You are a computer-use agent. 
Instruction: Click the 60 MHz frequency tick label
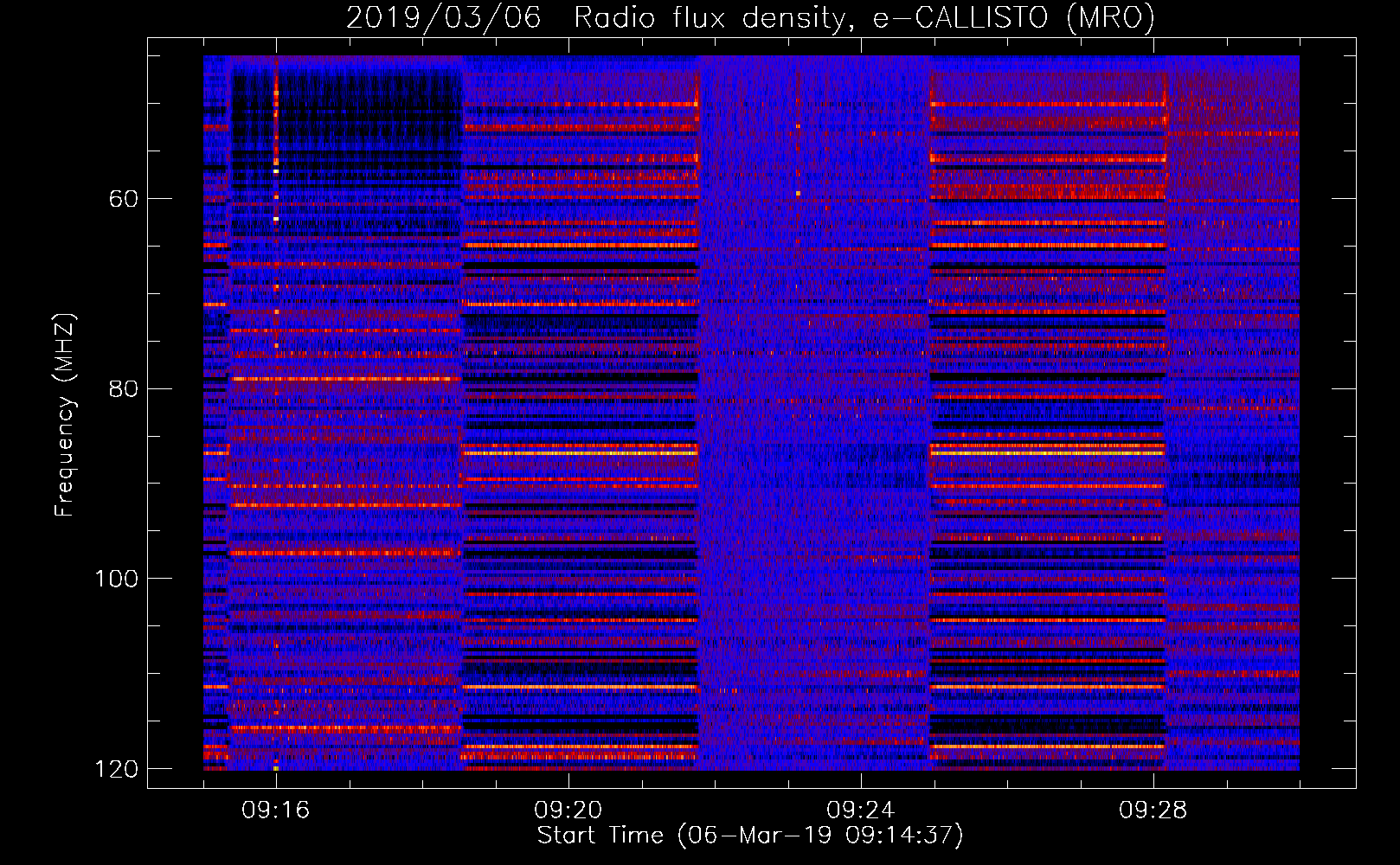pos(124,199)
